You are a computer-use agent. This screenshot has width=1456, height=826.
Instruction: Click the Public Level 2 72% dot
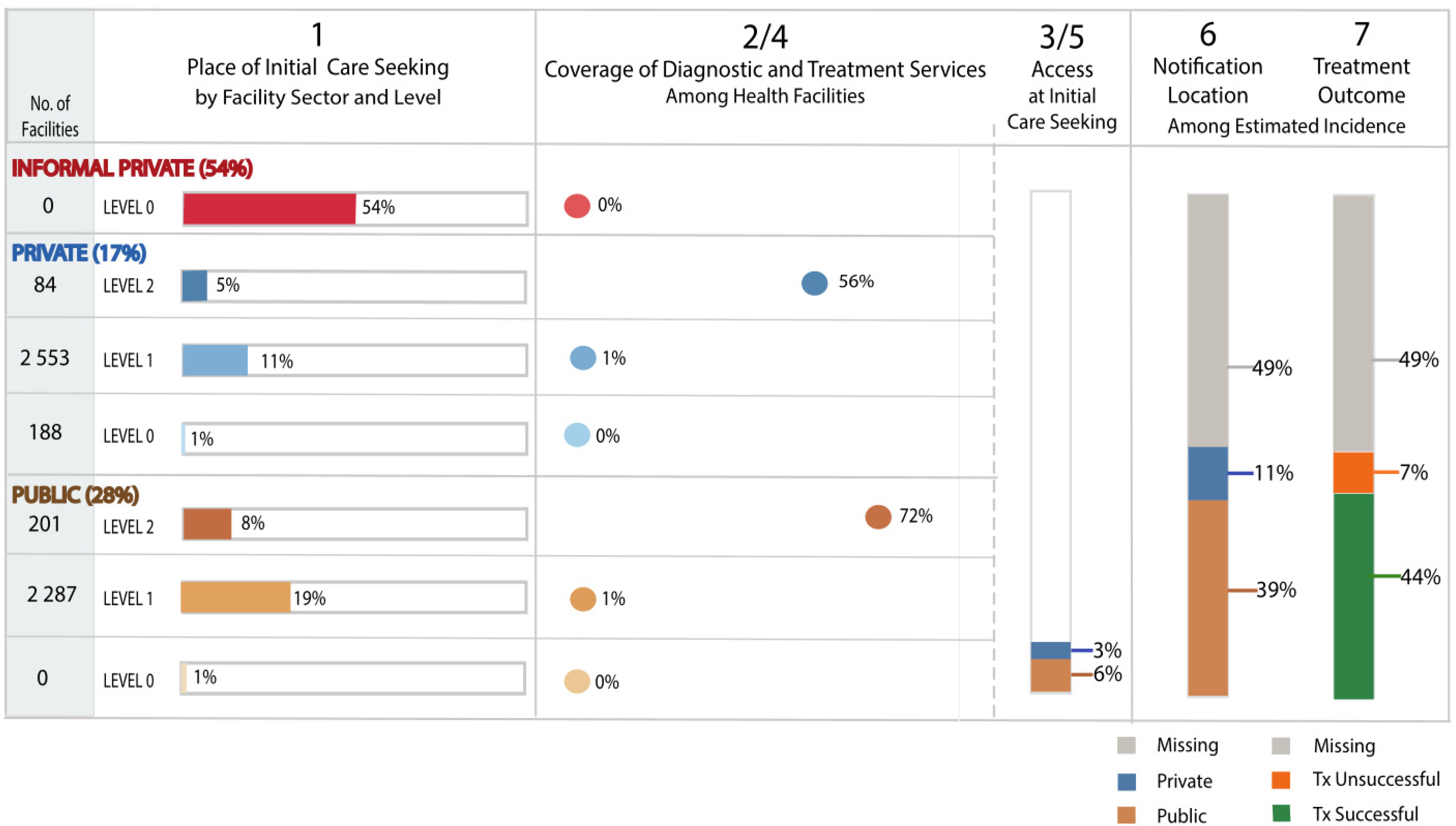point(878,517)
